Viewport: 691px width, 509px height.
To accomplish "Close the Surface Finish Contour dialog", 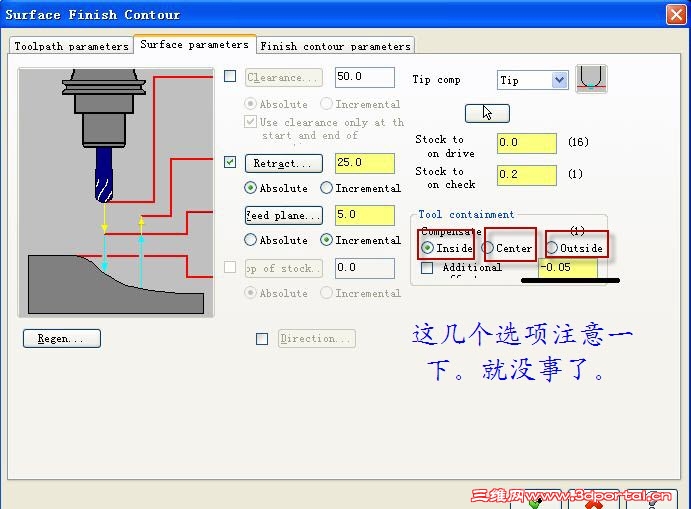I will point(676,15).
